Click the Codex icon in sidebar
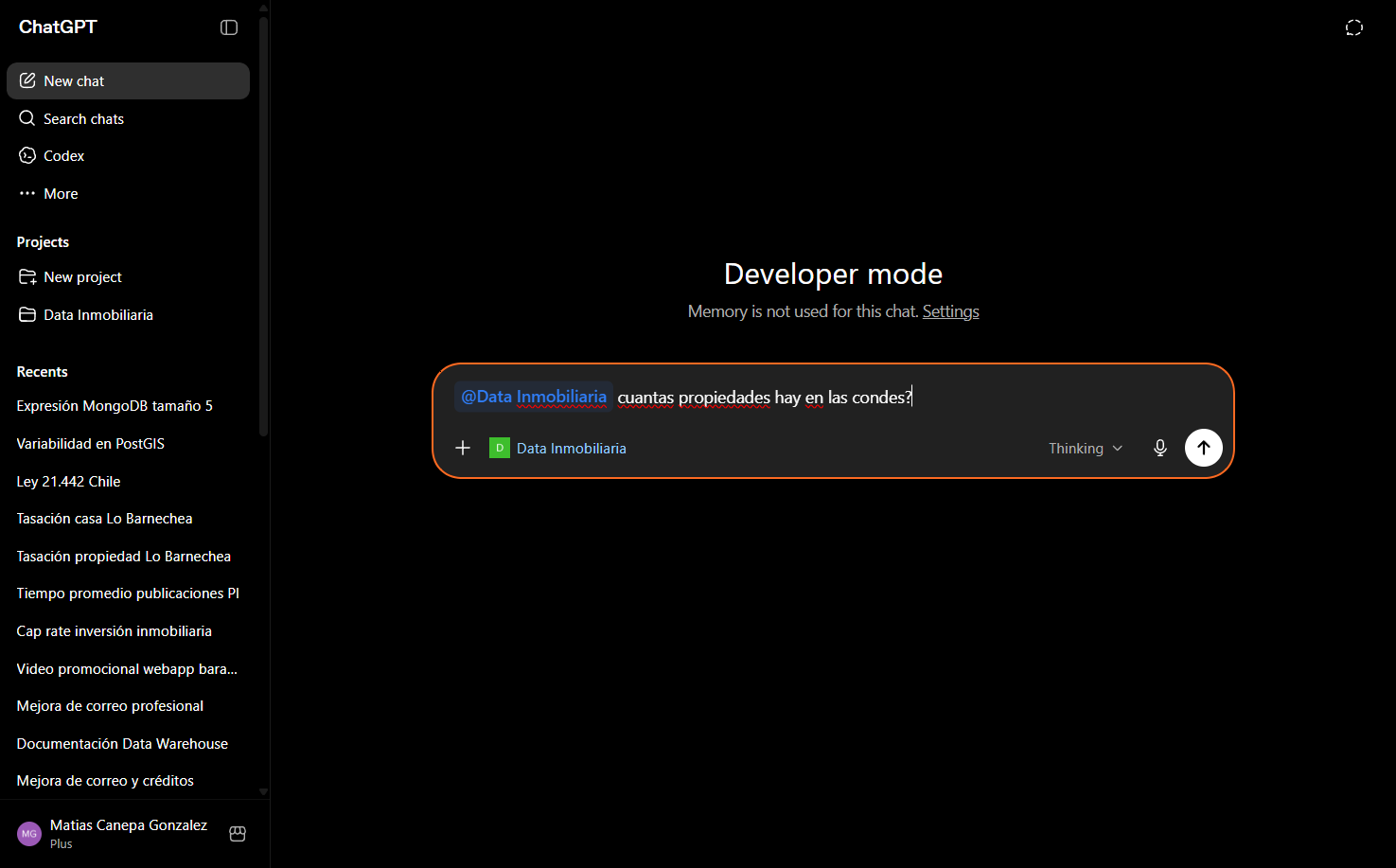 [27, 155]
